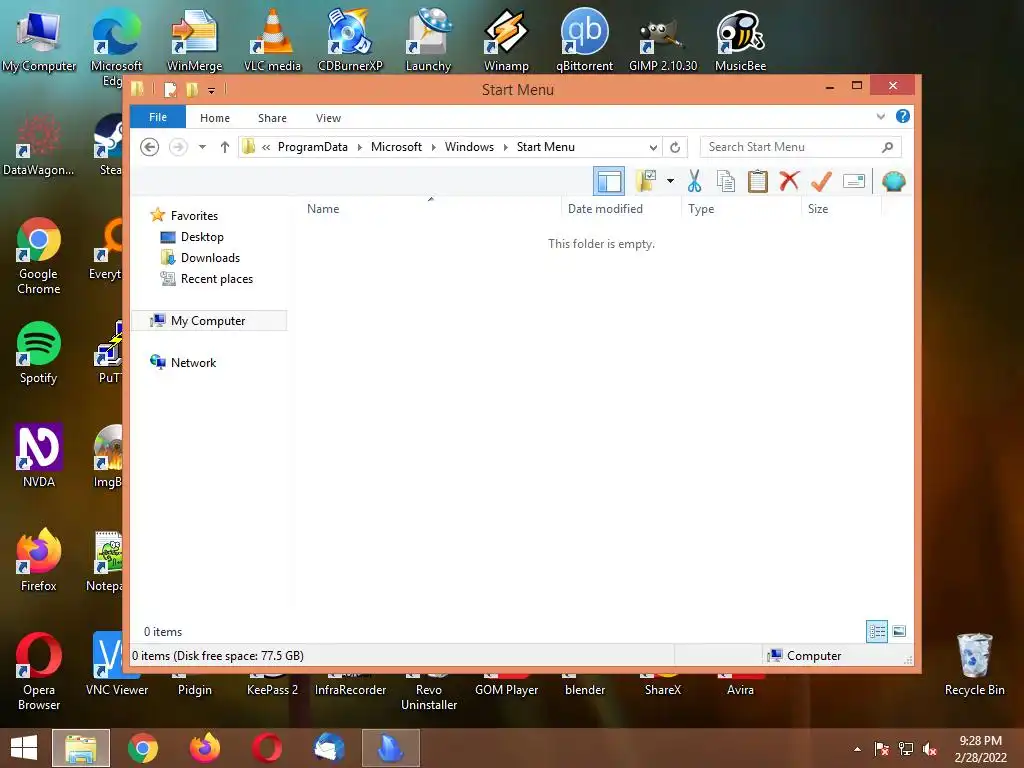Click the Paste clipboard toolbar icon
Screen dimensions: 1024x768
[x=758, y=181]
